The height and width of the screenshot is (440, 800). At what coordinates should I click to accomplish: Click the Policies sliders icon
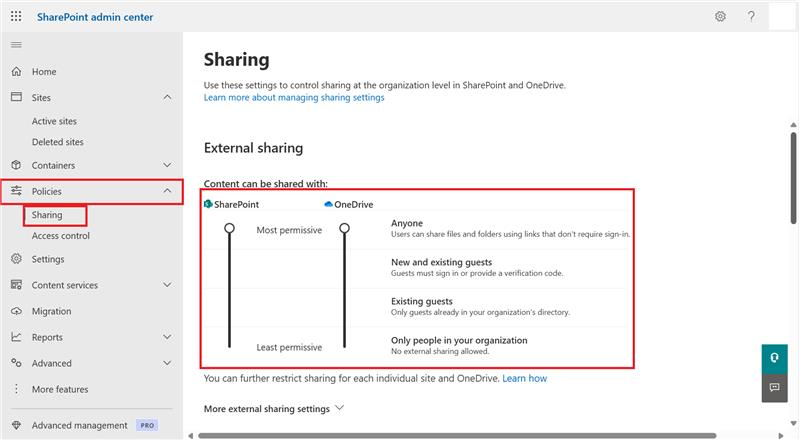tap(16, 191)
